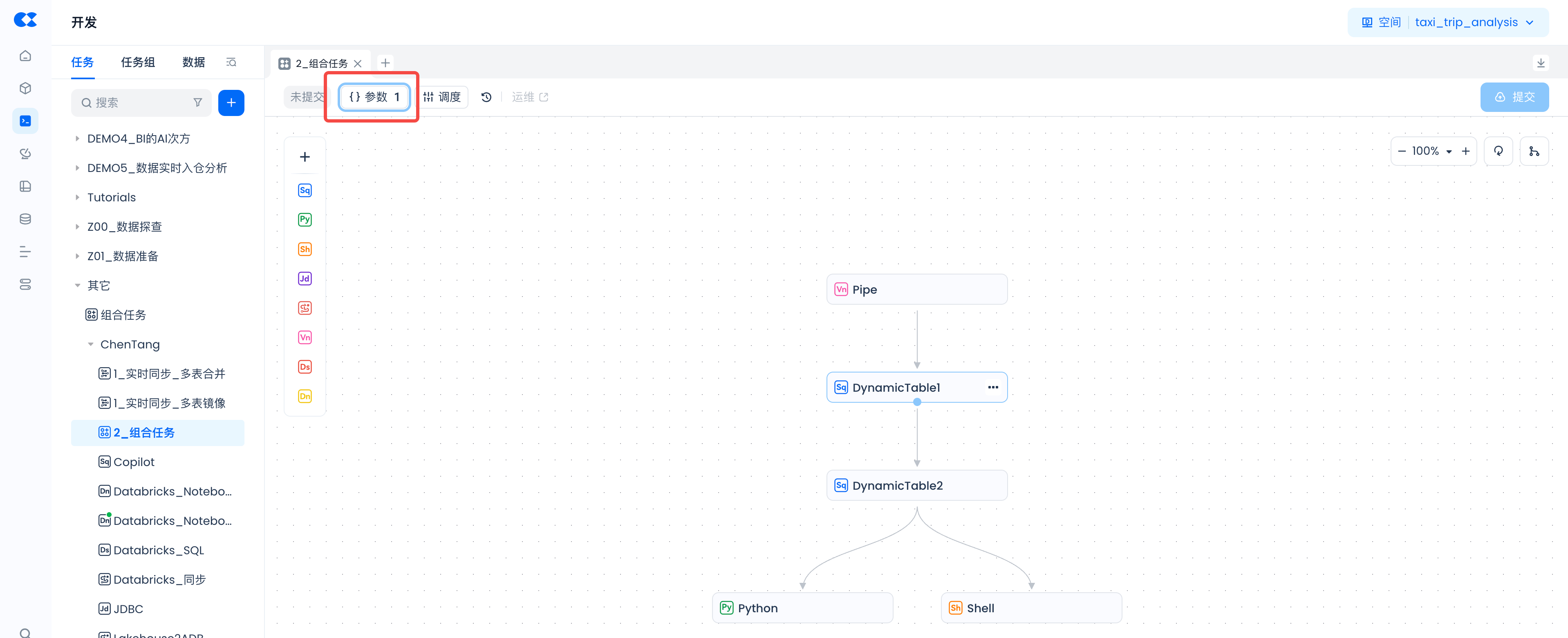Add Python node from palette
The width and height of the screenshot is (1568, 638).
point(305,220)
